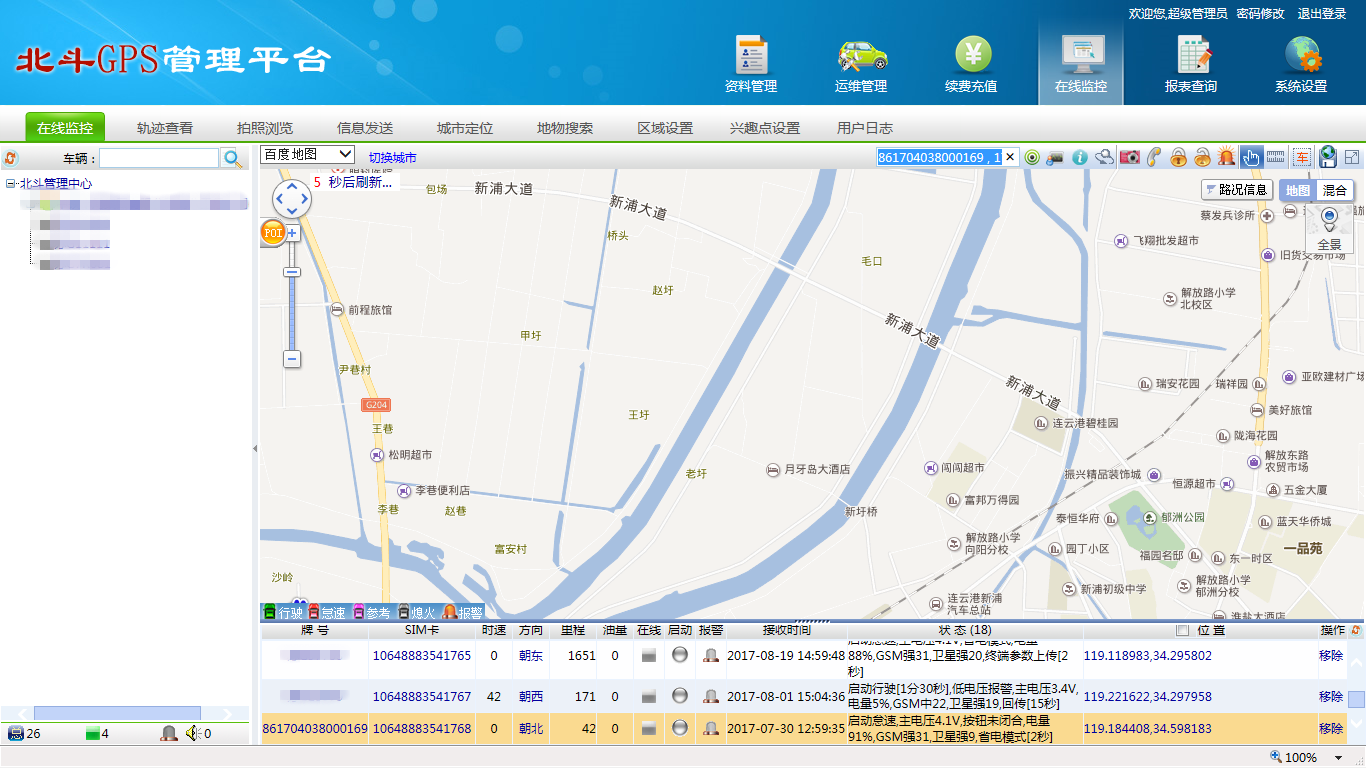This screenshot has width=1366, height=768.
Task: Click the blue info icon in map toolbar
Action: pos(1080,157)
